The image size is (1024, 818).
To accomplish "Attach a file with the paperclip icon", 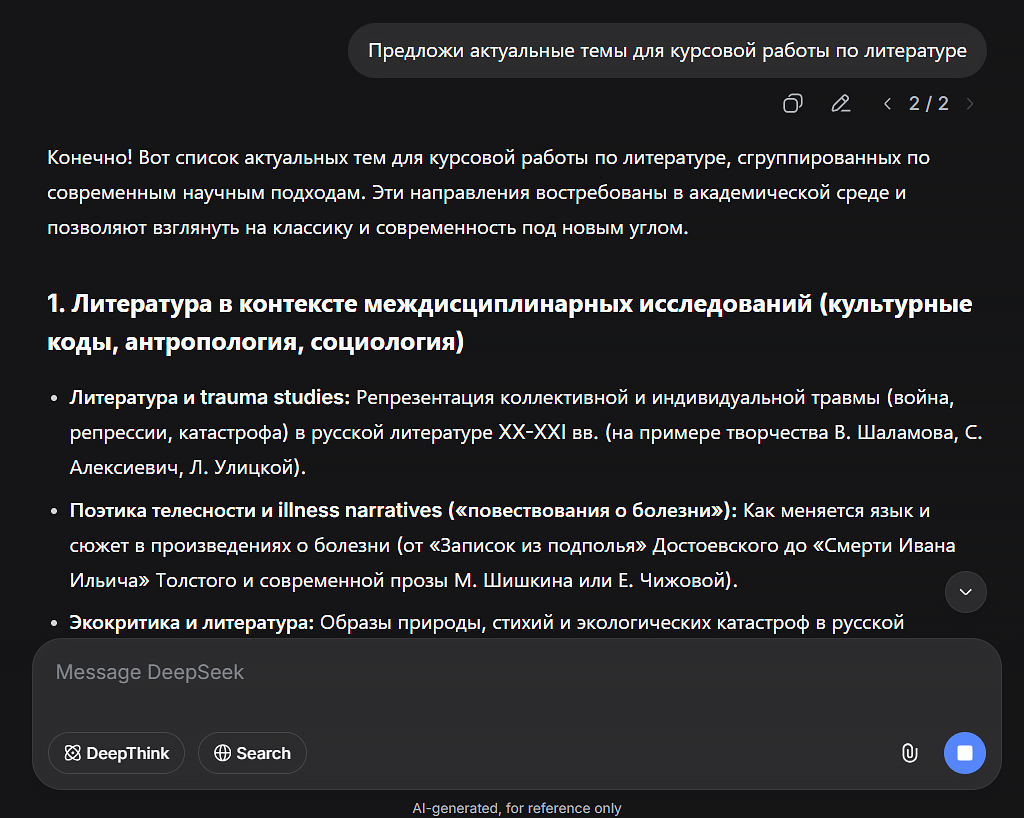I will click(x=909, y=753).
